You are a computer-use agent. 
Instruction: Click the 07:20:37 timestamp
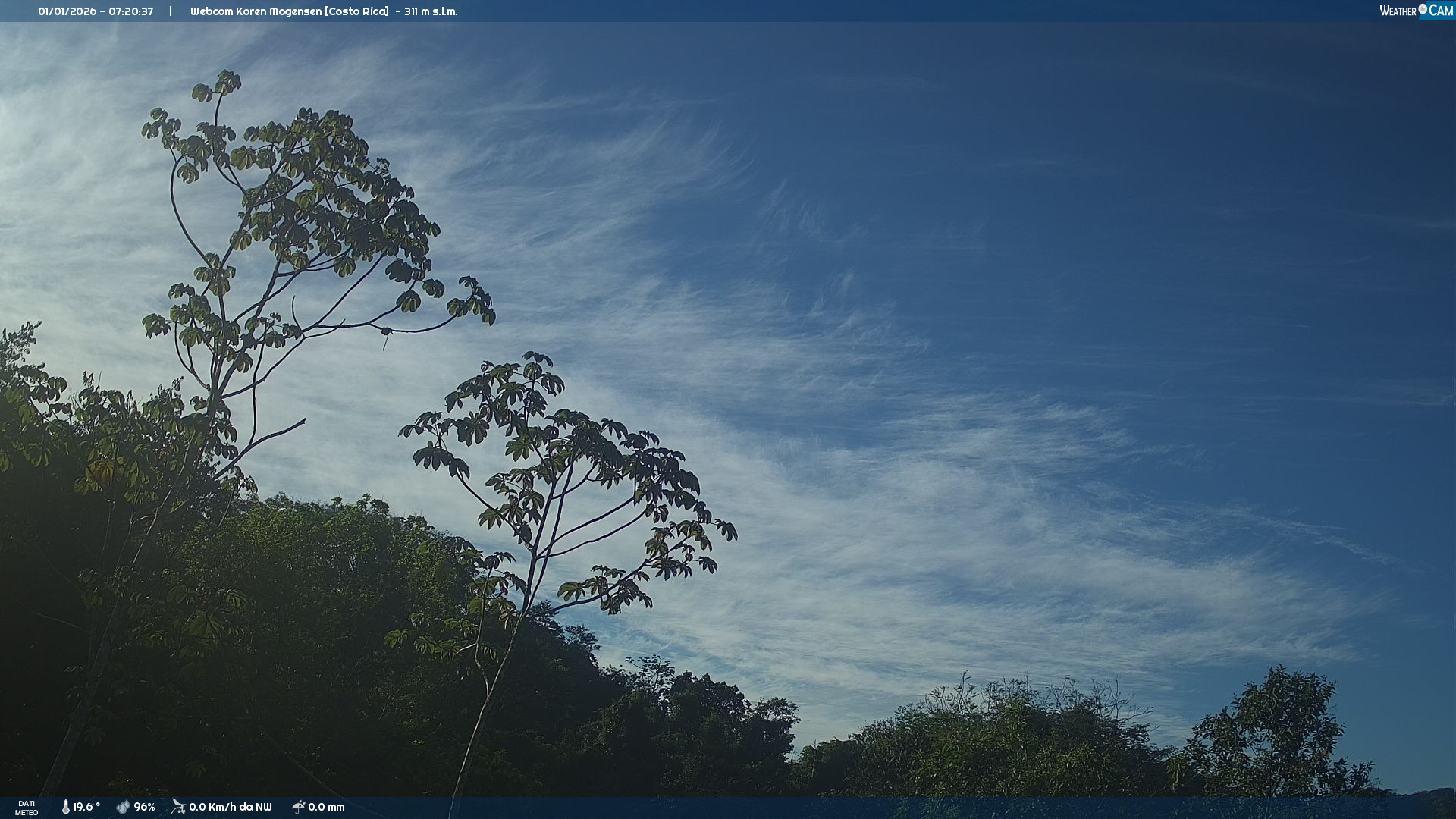click(131, 11)
